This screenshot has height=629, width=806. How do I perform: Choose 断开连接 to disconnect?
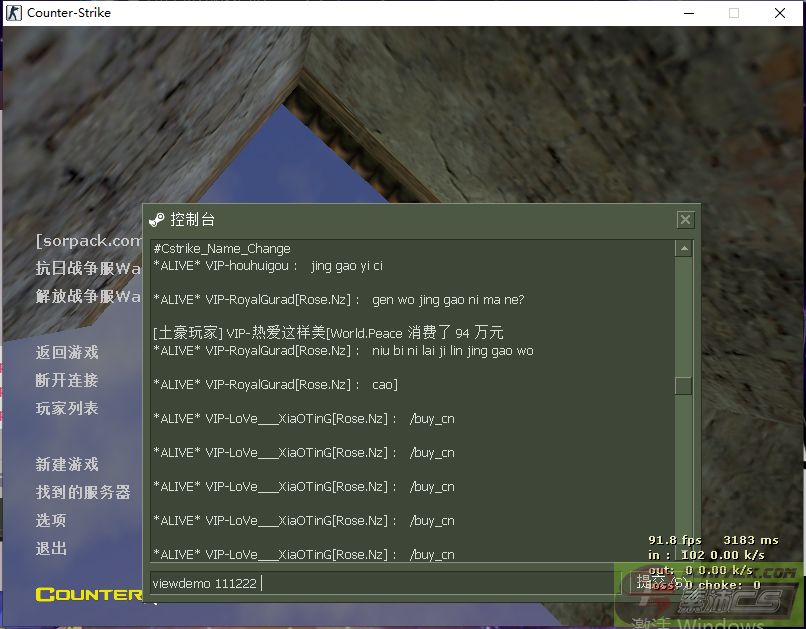(x=67, y=380)
